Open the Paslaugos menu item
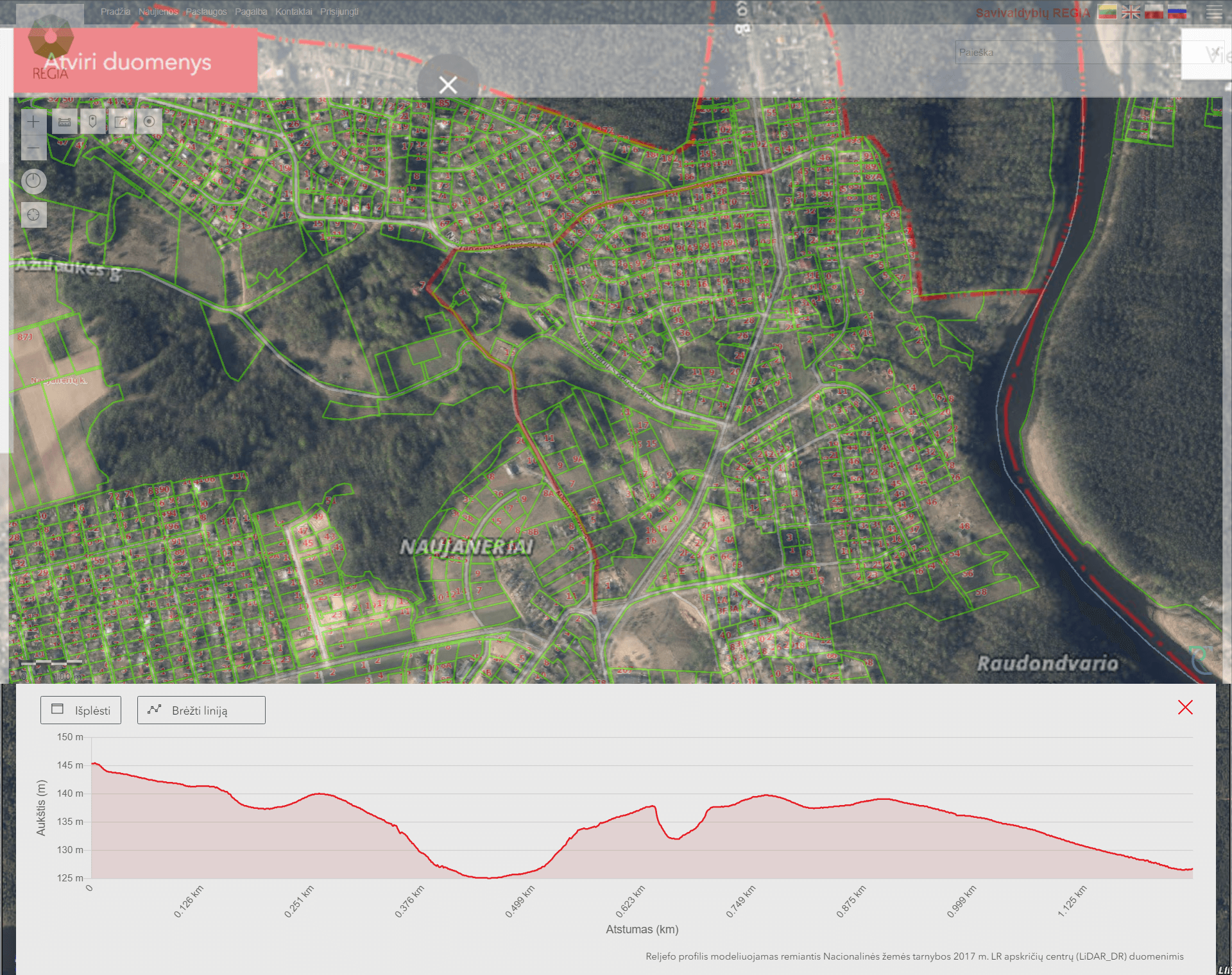Image resolution: width=1232 pixels, height=975 pixels. pos(206,12)
